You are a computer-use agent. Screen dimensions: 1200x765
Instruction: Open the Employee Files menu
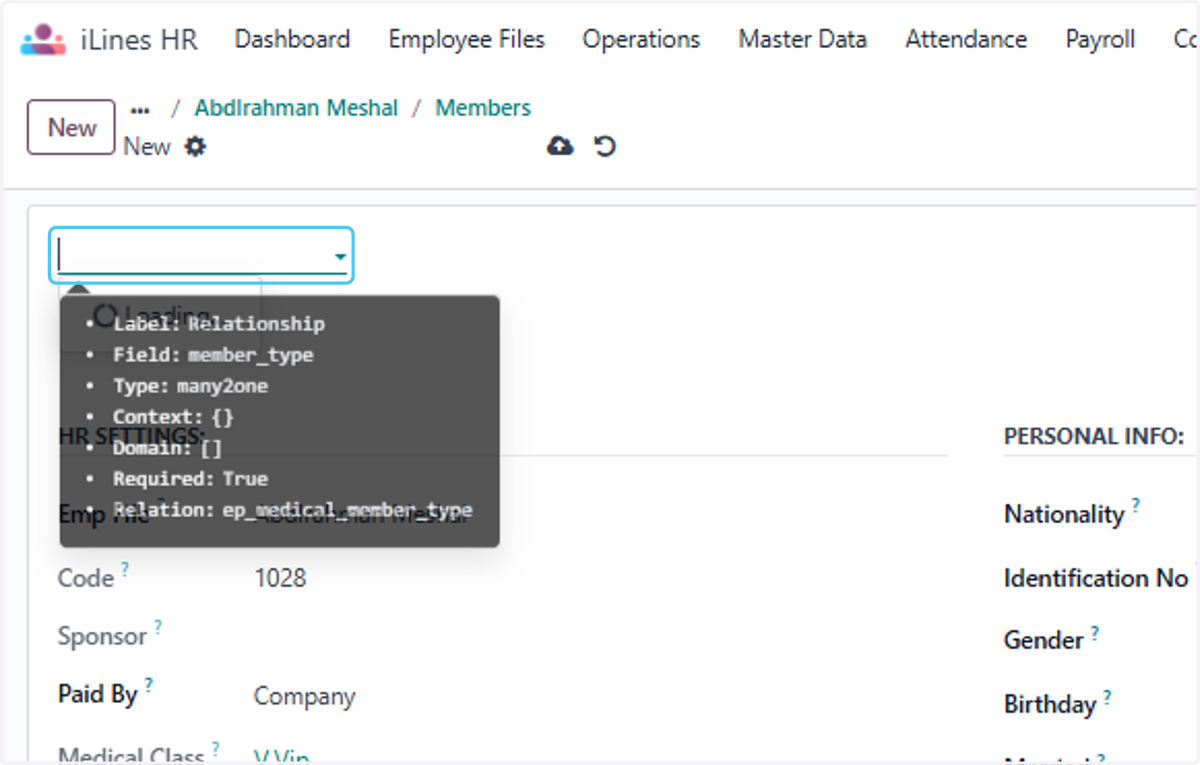point(467,39)
